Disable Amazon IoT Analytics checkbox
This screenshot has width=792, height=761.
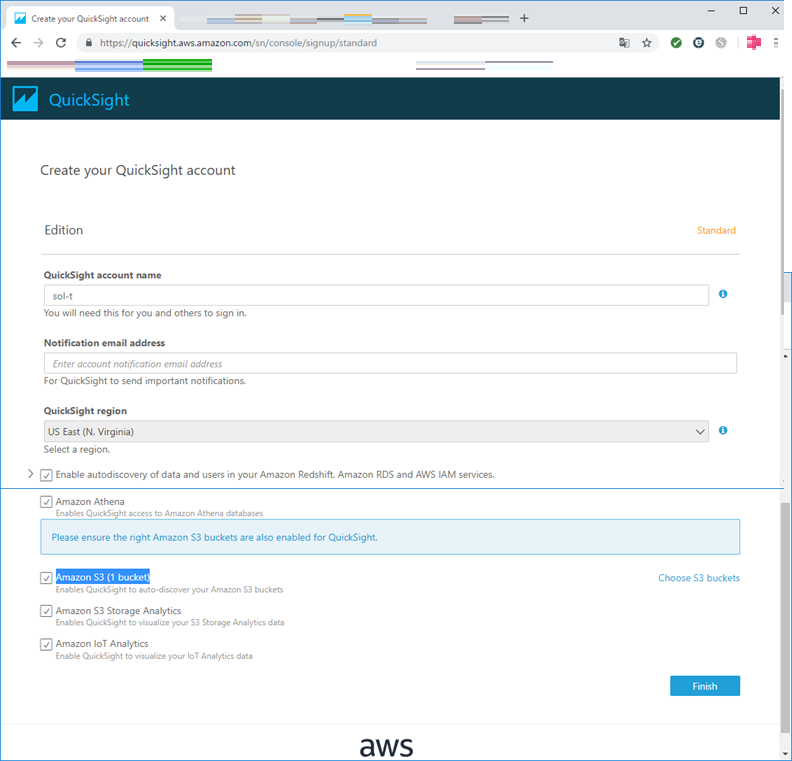(46, 645)
